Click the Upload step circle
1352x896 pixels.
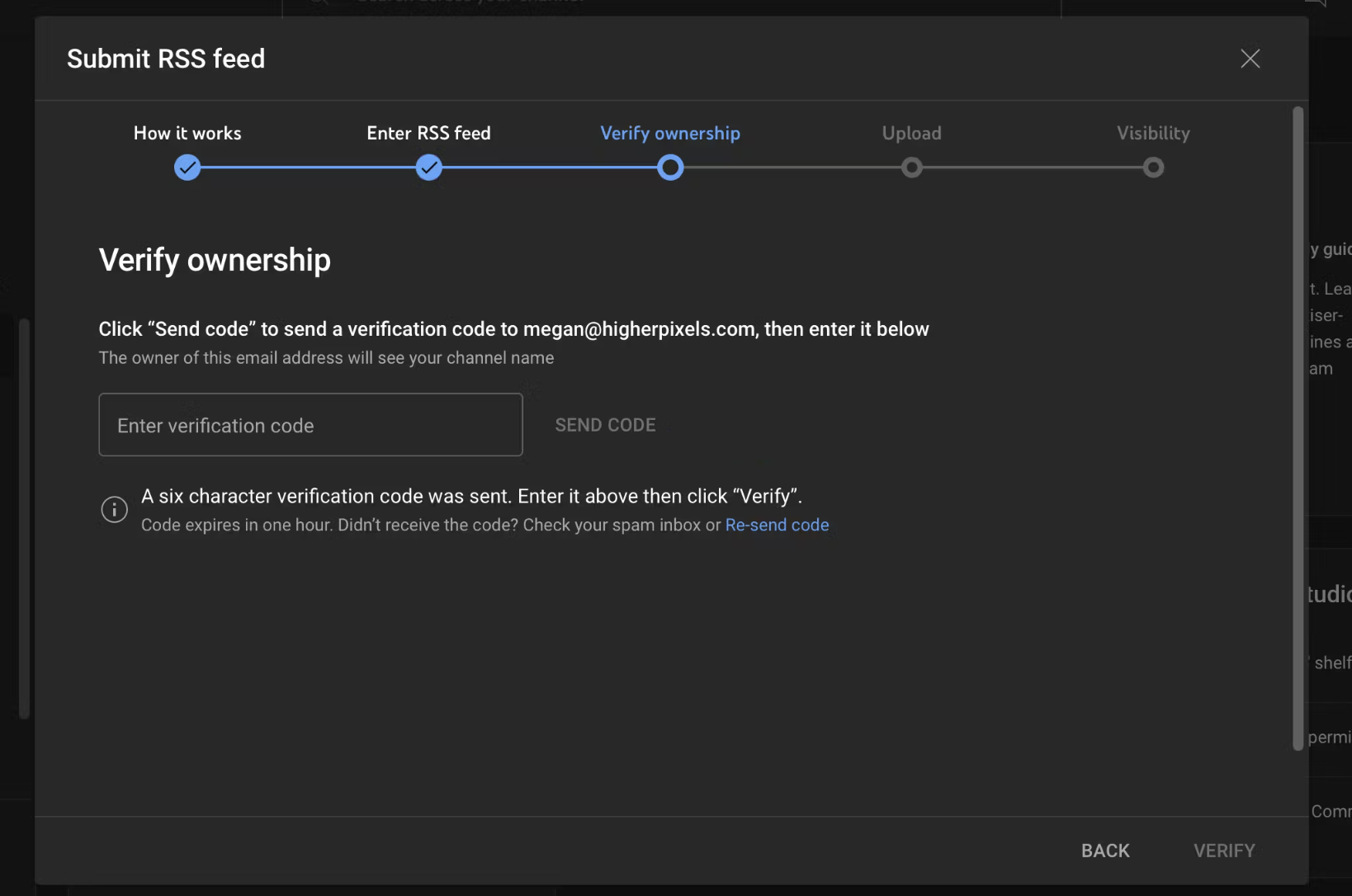tap(911, 168)
